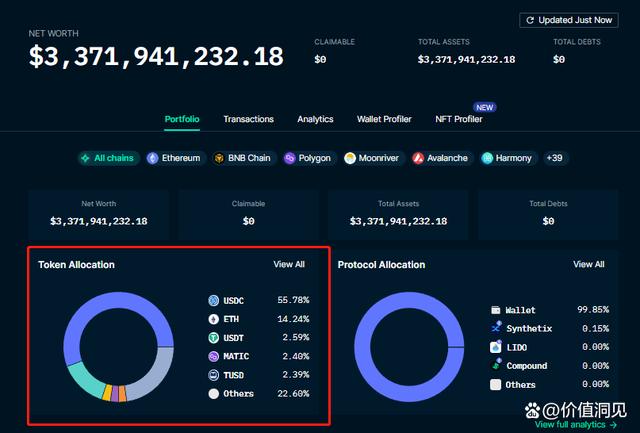The image size is (640, 433).
Task: Click the Others circle icon in Token Allocation
Action: pos(213,393)
